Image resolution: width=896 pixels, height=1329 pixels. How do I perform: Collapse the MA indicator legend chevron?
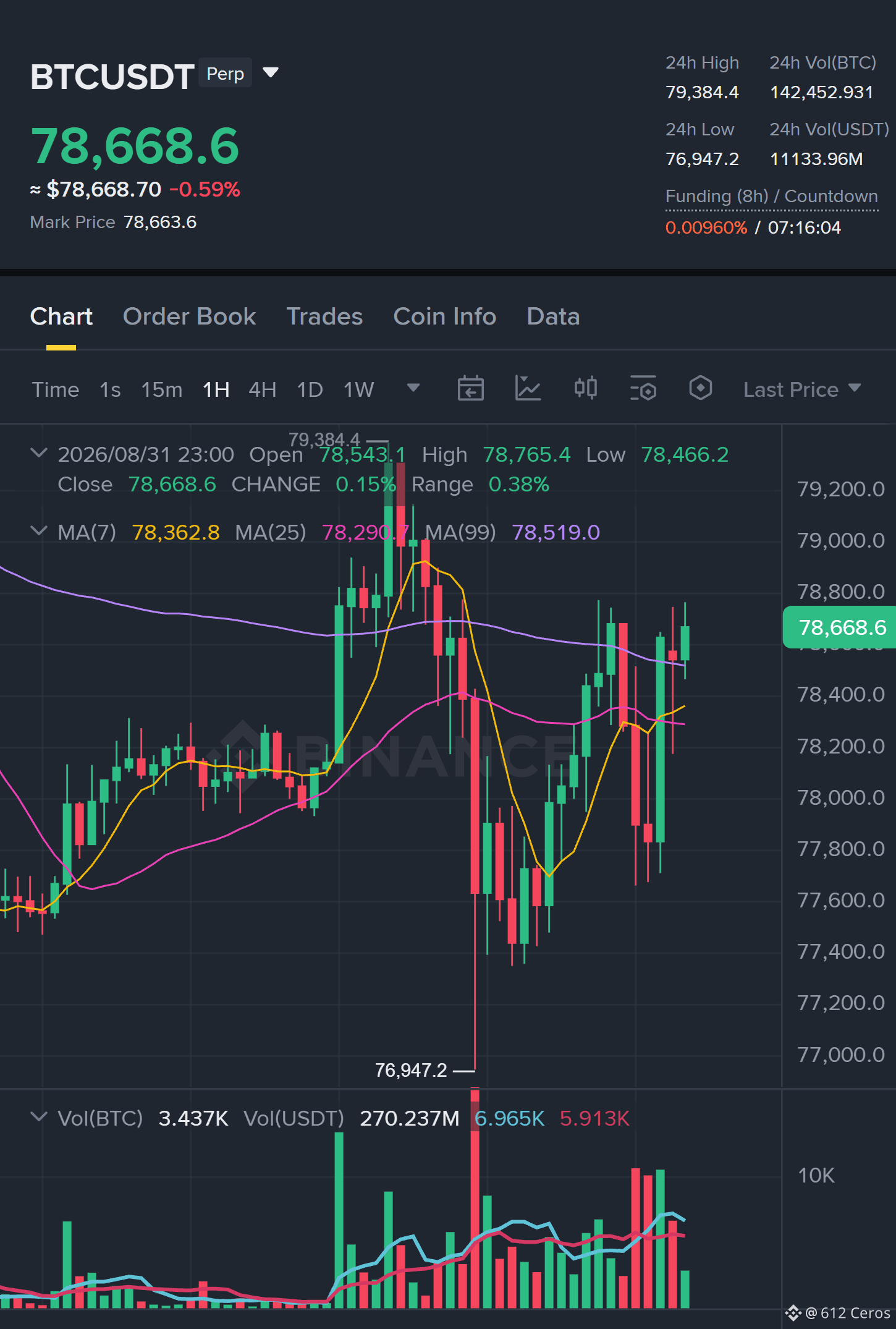coord(38,531)
